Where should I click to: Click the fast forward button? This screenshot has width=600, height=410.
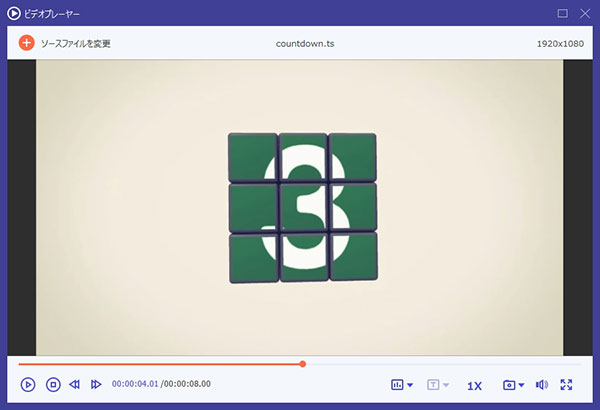[x=96, y=384]
